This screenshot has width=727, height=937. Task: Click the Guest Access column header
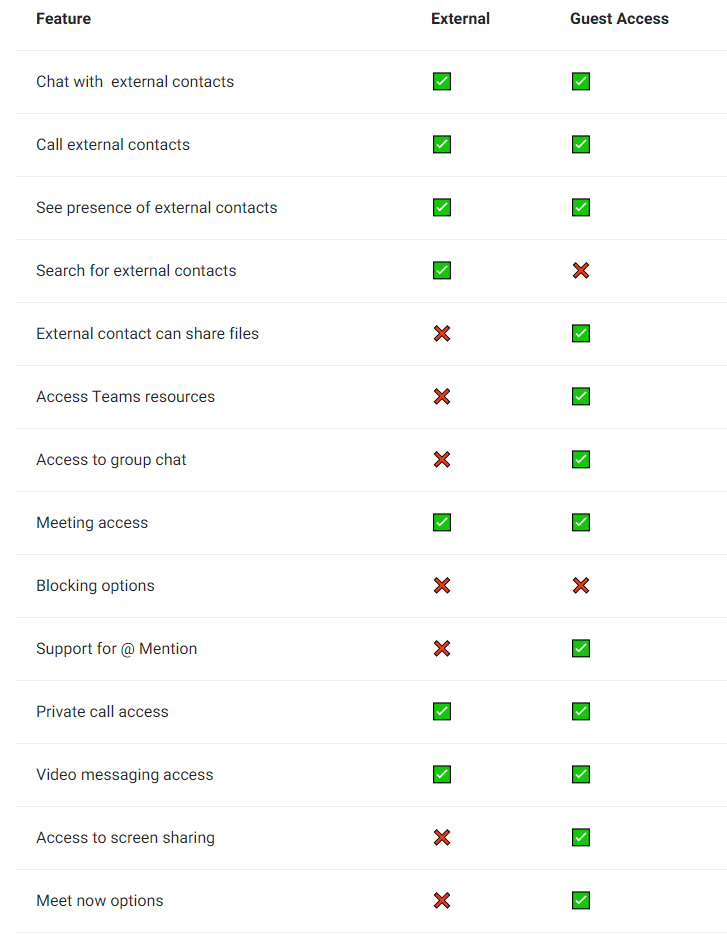pos(619,19)
